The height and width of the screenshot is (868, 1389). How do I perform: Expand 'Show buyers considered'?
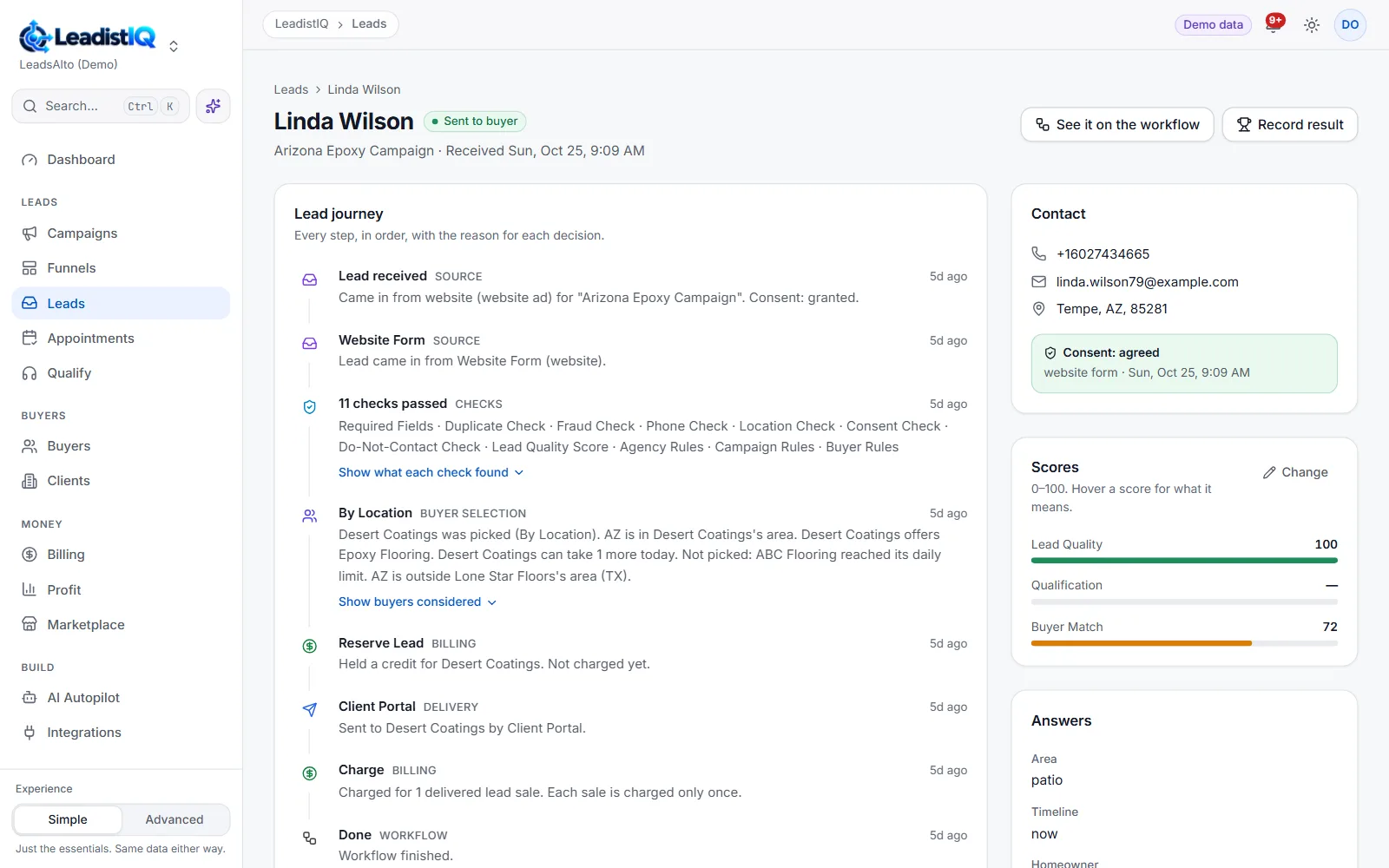[x=418, y=602]
